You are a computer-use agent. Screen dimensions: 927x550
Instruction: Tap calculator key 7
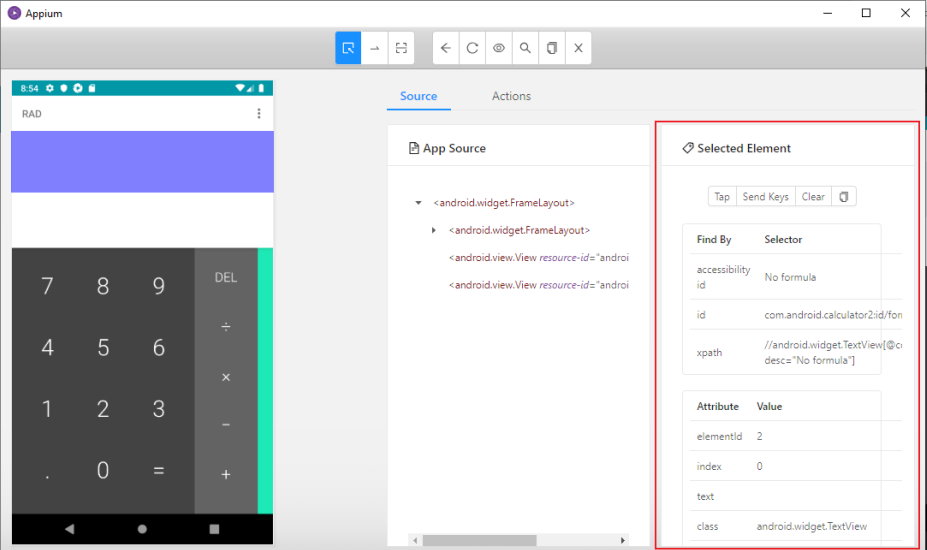tap(47, 286)
